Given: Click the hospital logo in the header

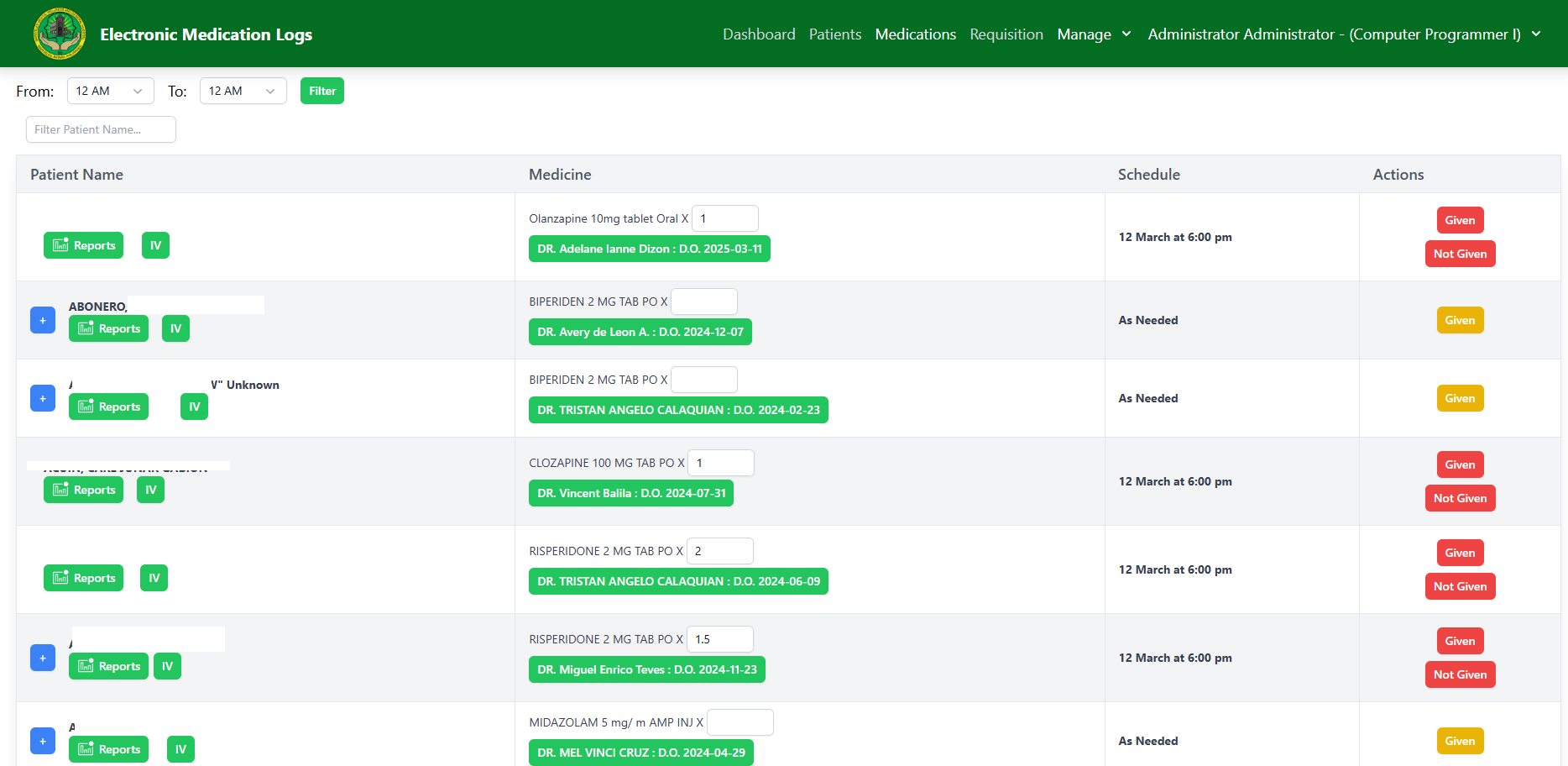Looking at the screenshot, I should coord(59,34).
